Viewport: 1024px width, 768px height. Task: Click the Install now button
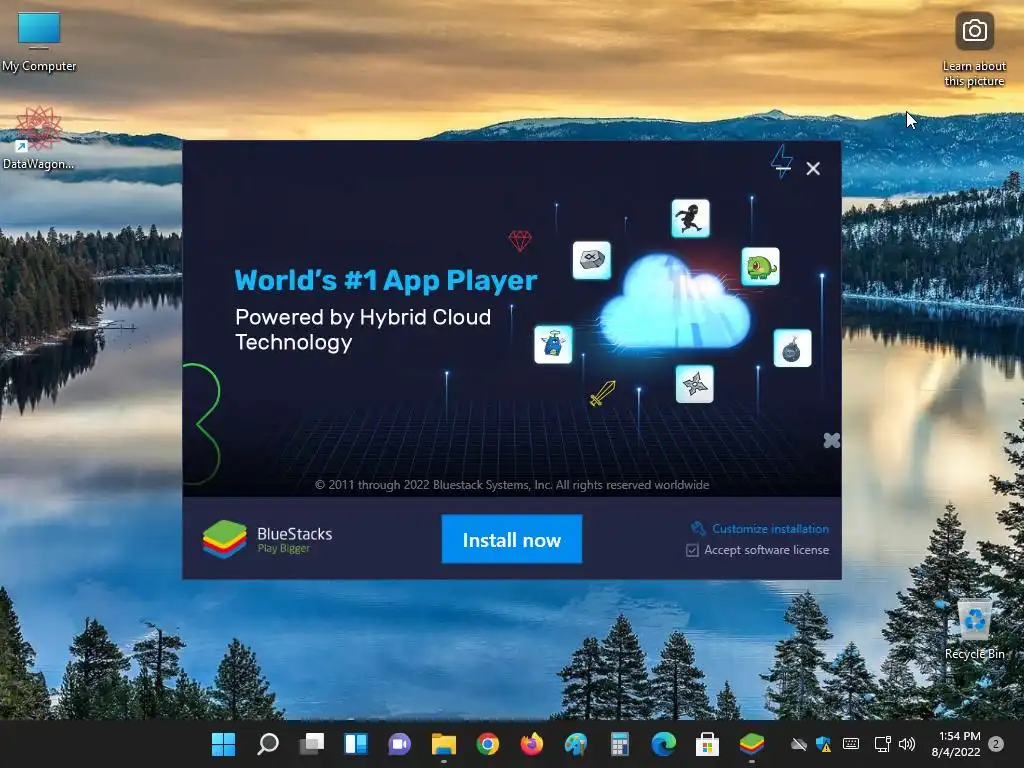pyautogui.click(x=511, y=539)
